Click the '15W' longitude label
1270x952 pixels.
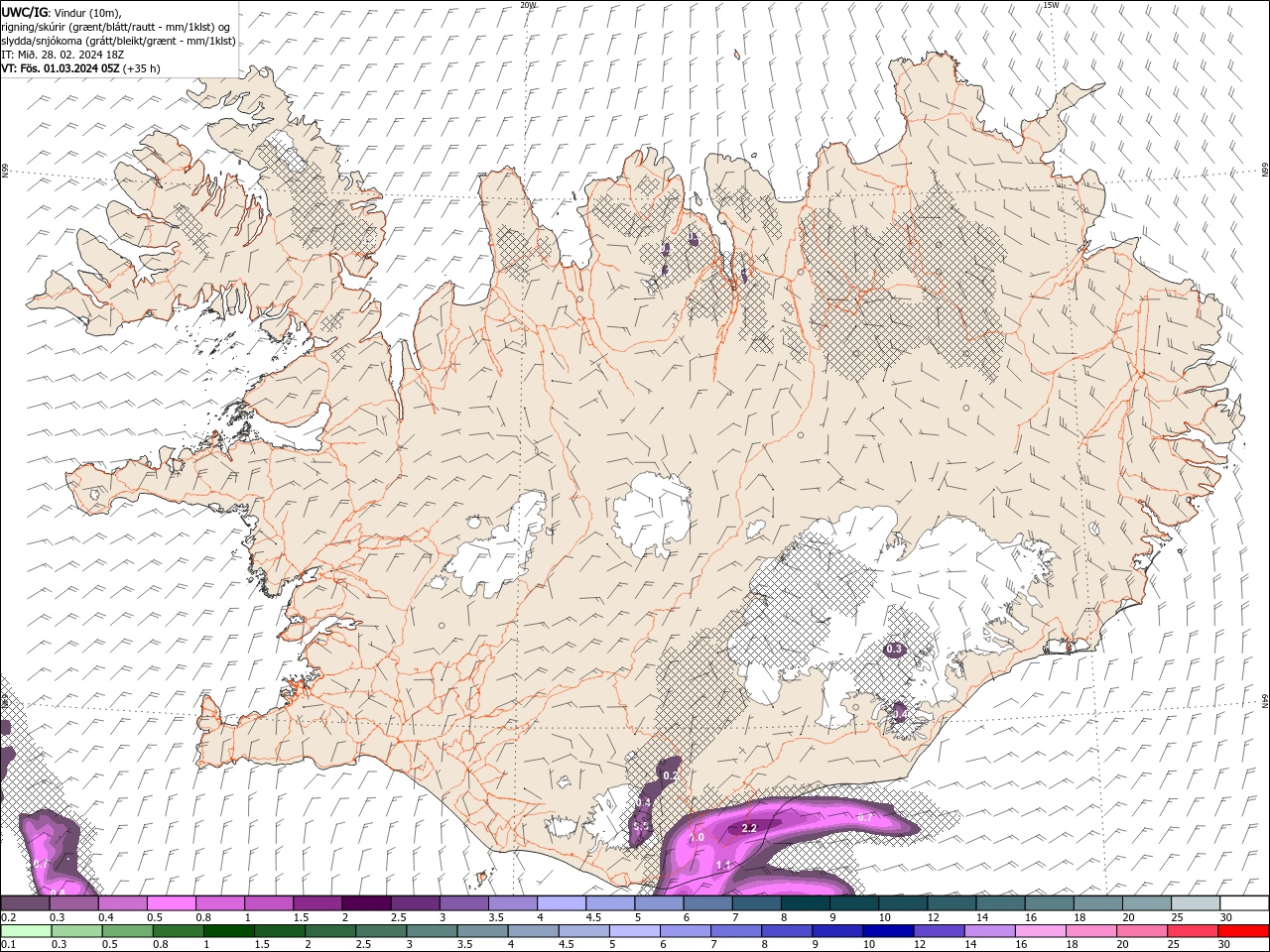pos(1051,5)
